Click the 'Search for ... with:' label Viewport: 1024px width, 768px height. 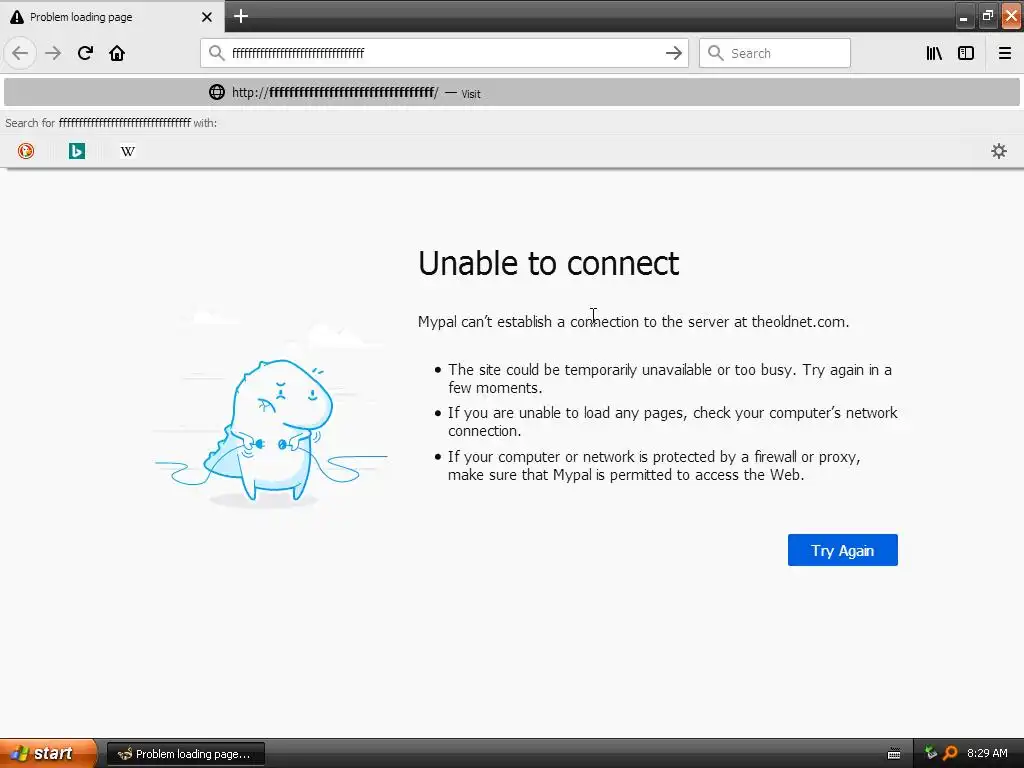111,123
